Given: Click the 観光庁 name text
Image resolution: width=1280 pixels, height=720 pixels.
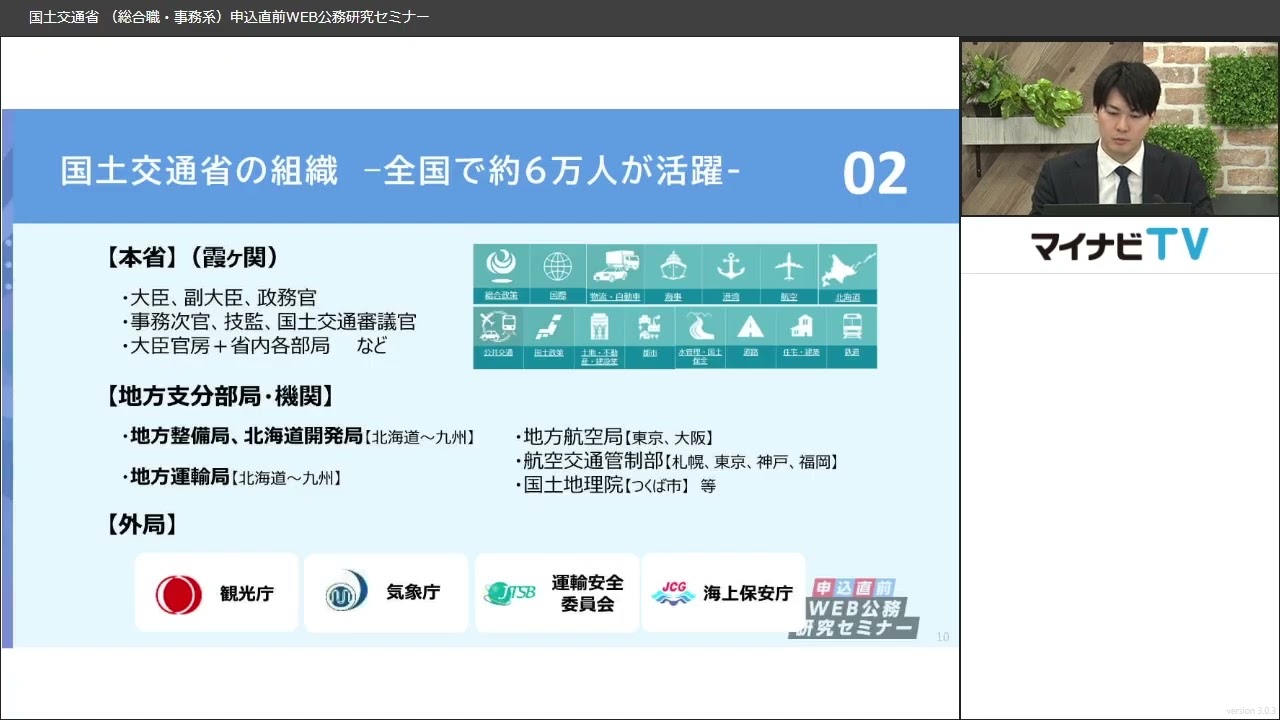Looking at the screenshot, I should tap(247, 594).
